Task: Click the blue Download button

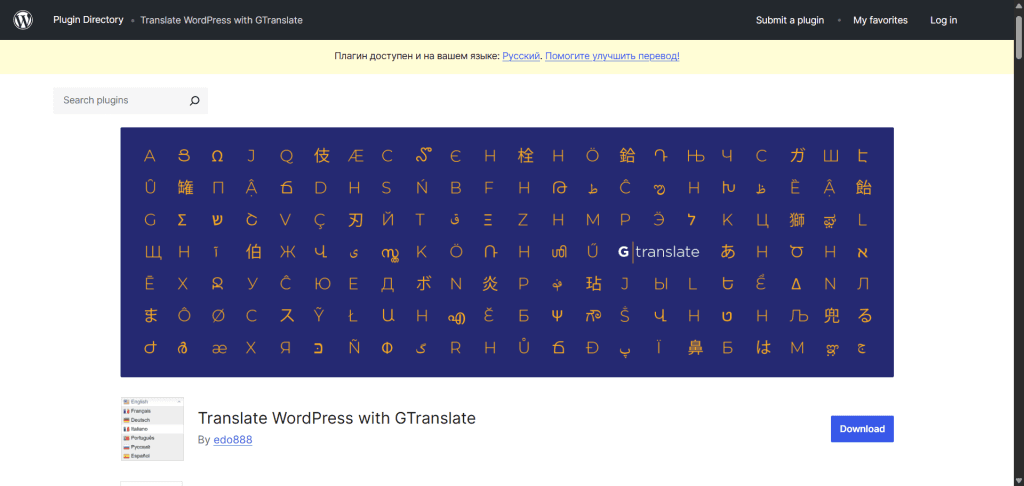Action: point(862,429)
